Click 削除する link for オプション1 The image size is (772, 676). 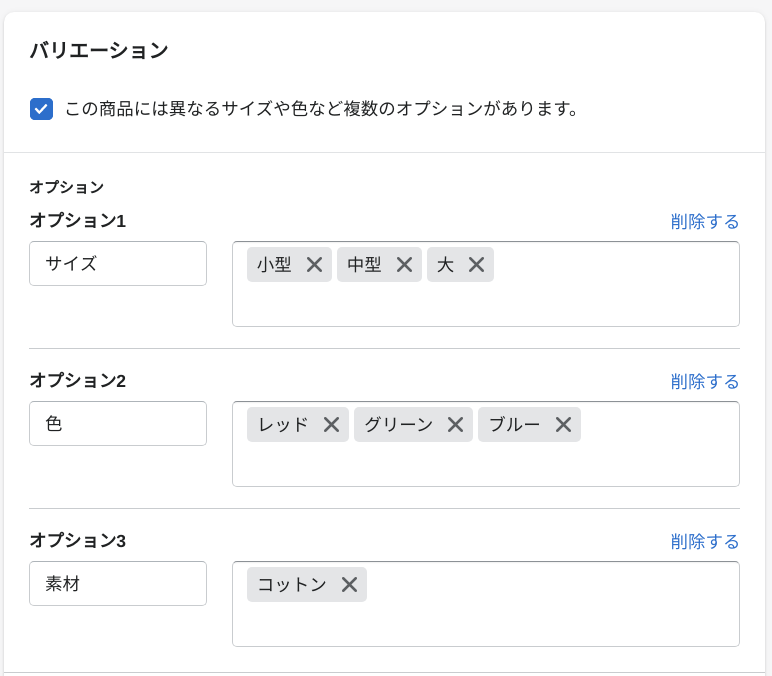point(705,222)
